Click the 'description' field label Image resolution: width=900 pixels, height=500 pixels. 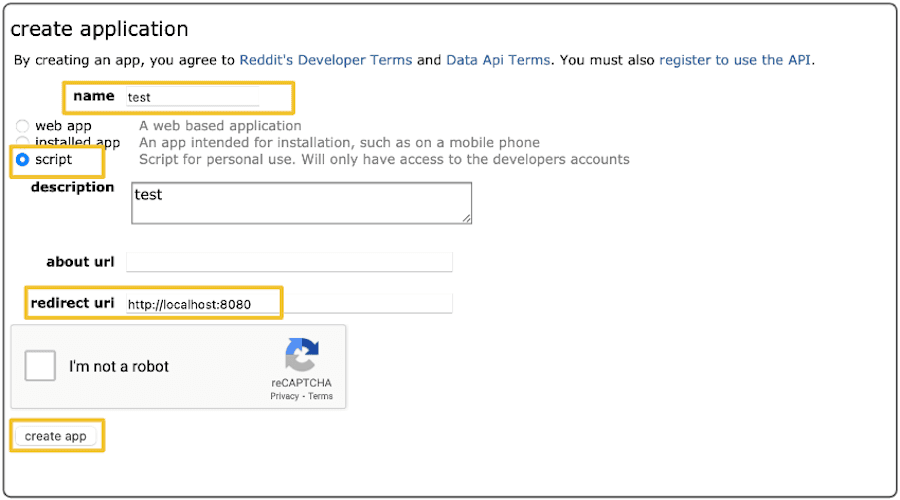click(x=72, y=187)
